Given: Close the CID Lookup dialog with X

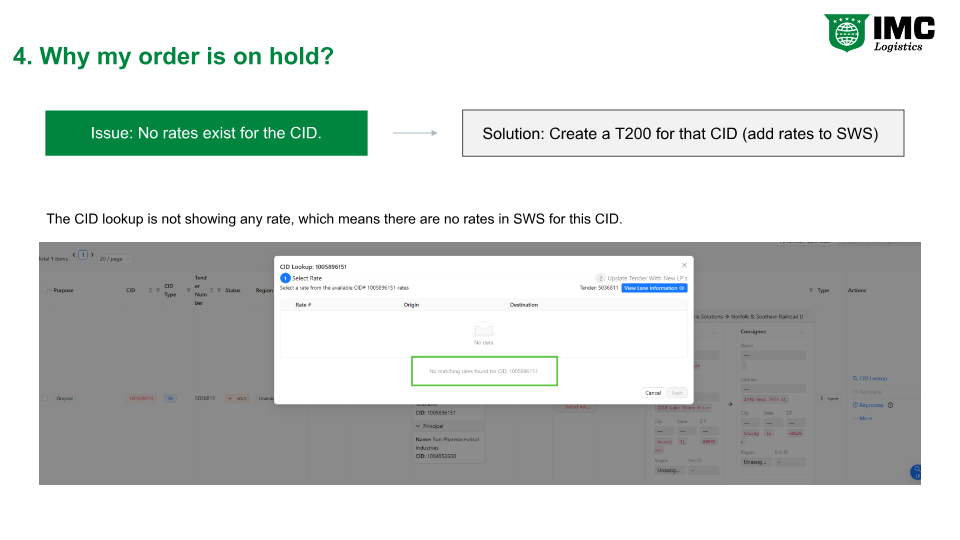Looking at the screenshot, I should point(684,265).
